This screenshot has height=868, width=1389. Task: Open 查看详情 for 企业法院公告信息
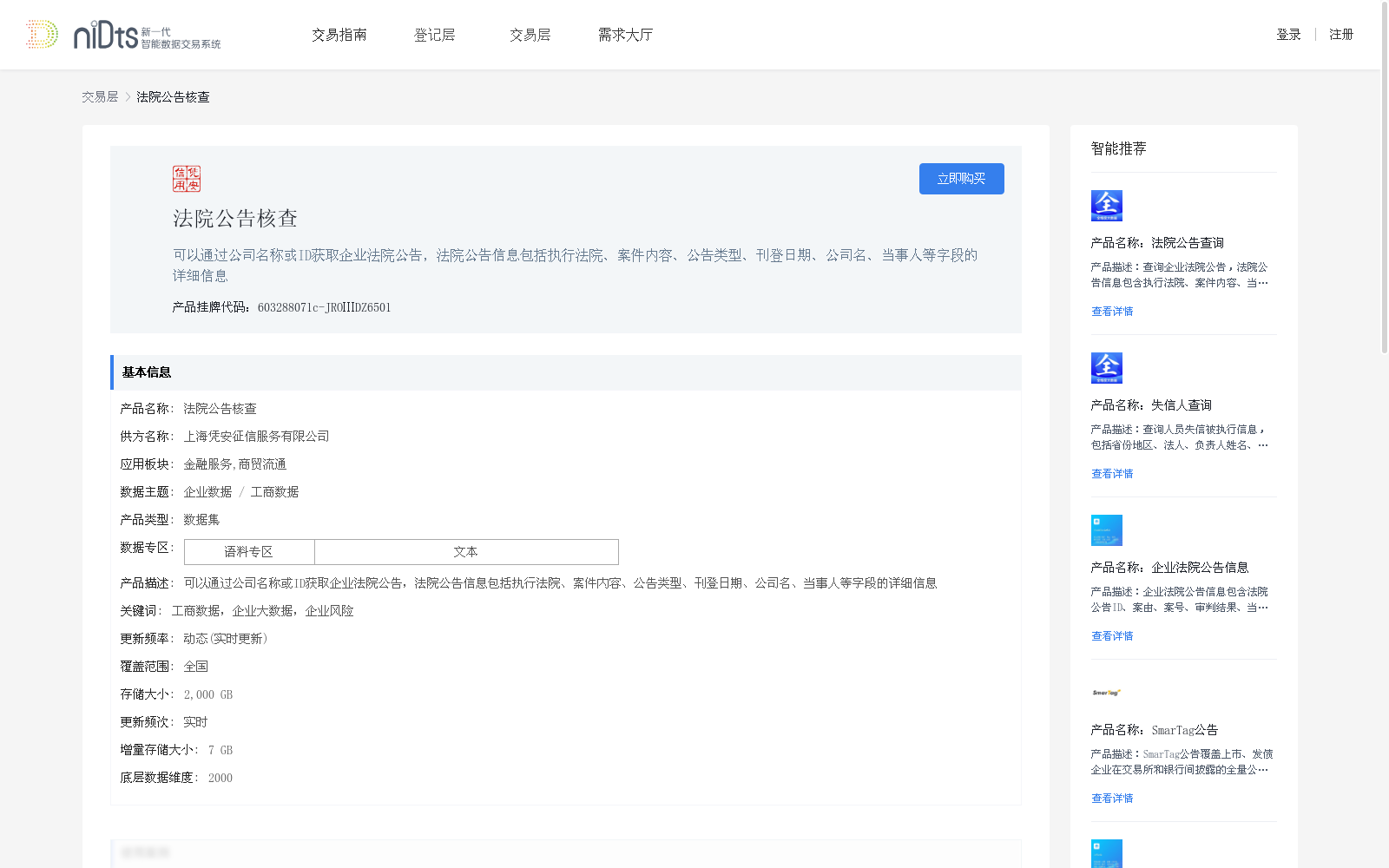click(x=1112, y=636)
